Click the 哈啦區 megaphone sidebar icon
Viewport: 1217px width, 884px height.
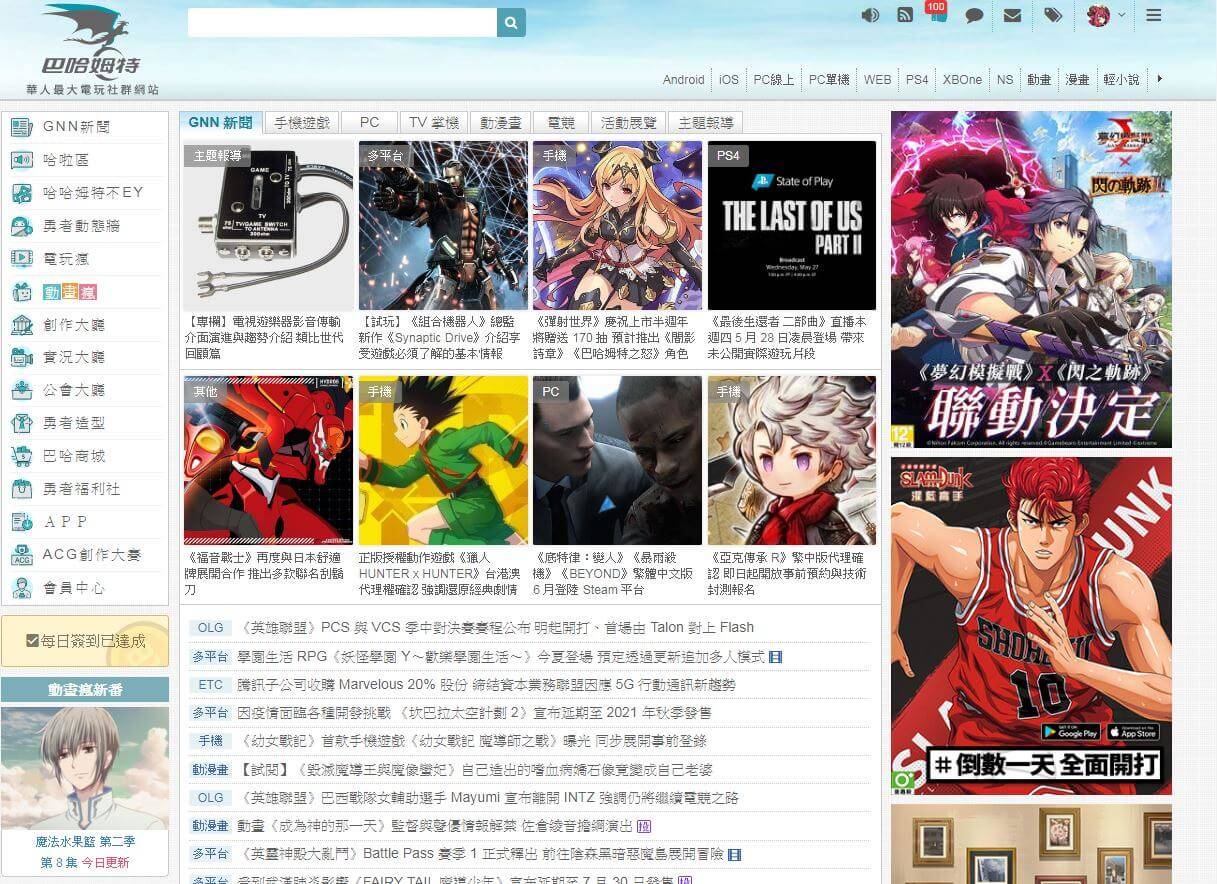[x=21, y=160]
